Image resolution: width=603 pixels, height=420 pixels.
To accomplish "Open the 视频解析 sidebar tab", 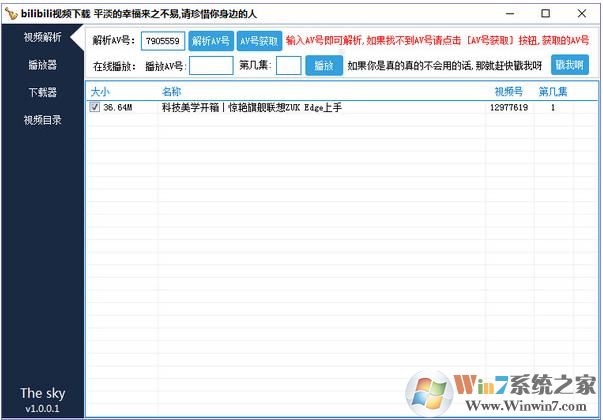I will (42, 37).
